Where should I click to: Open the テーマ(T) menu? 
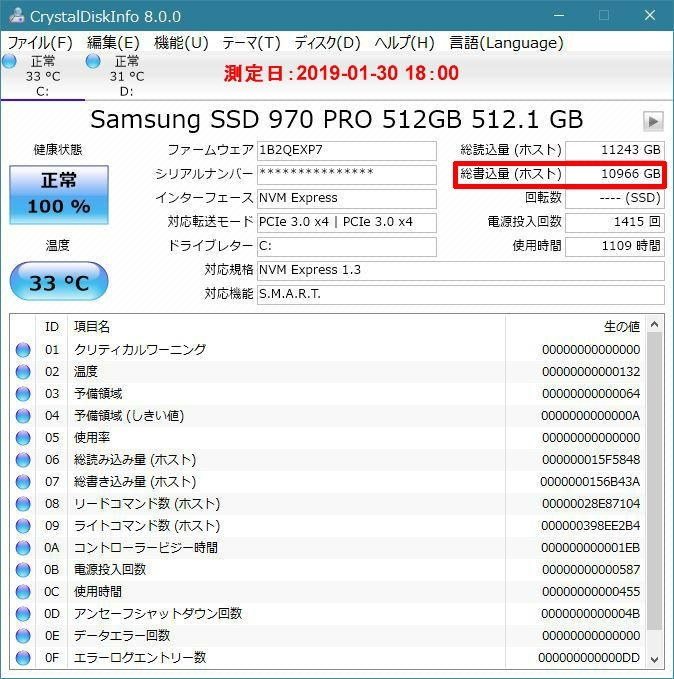click(251, 43)
